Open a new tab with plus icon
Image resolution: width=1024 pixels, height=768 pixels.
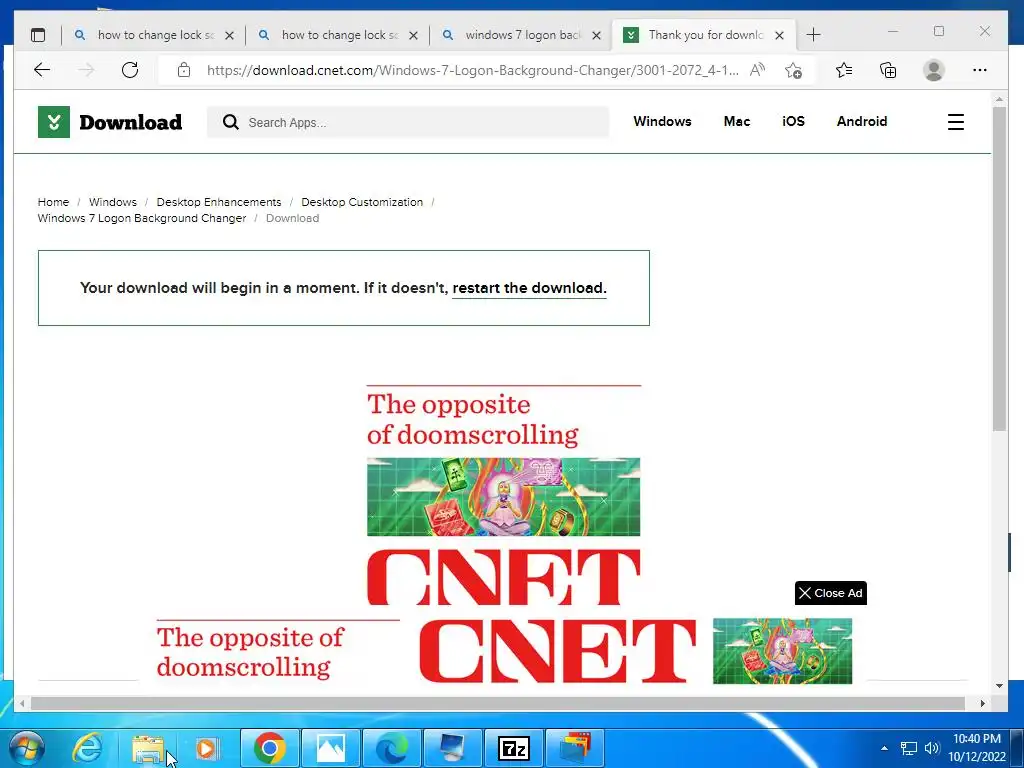tap(813, 35)
